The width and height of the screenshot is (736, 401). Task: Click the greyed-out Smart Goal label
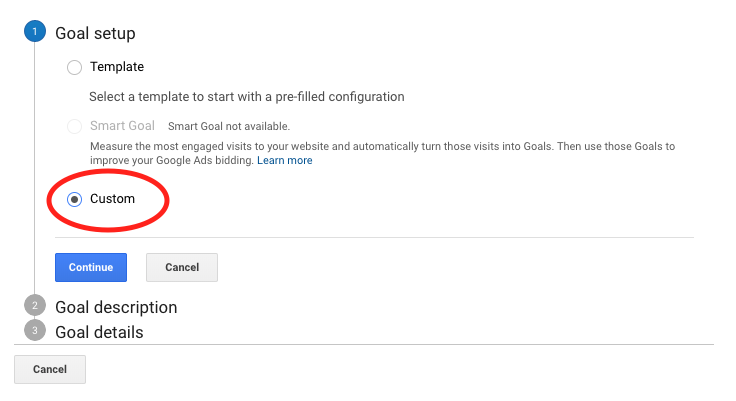(x=122, y=126)
